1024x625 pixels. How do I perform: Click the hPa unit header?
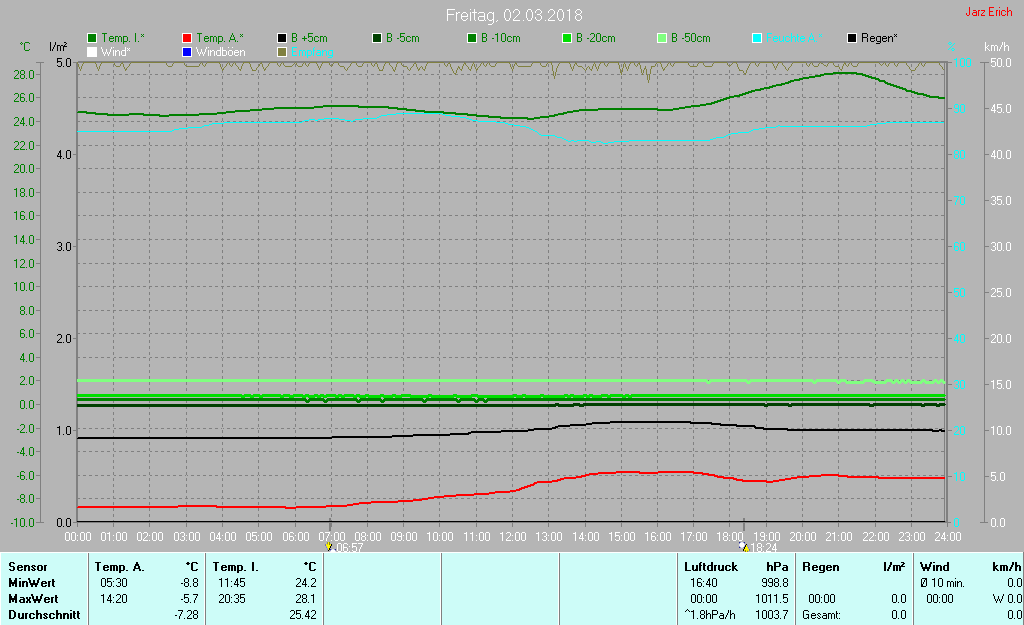point(777,567)
